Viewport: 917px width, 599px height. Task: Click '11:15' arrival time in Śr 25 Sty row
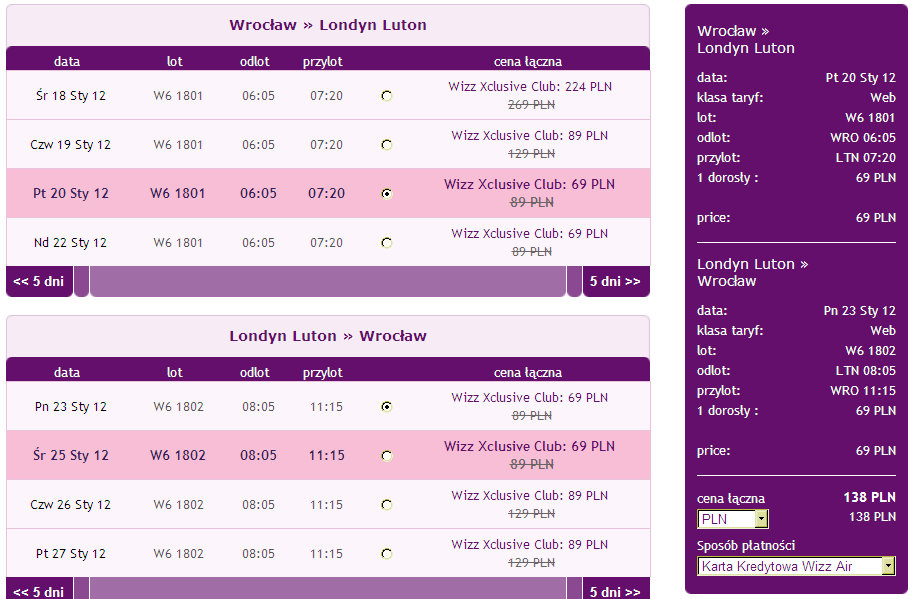coord(326,456)
